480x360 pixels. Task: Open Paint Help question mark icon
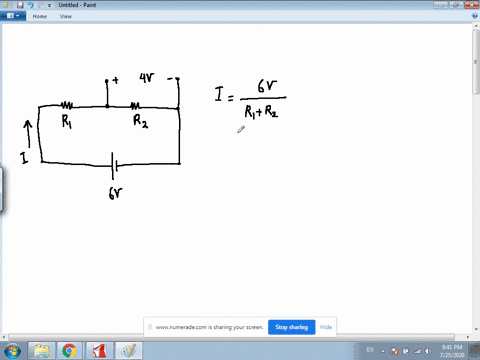(x=475, y=16)
